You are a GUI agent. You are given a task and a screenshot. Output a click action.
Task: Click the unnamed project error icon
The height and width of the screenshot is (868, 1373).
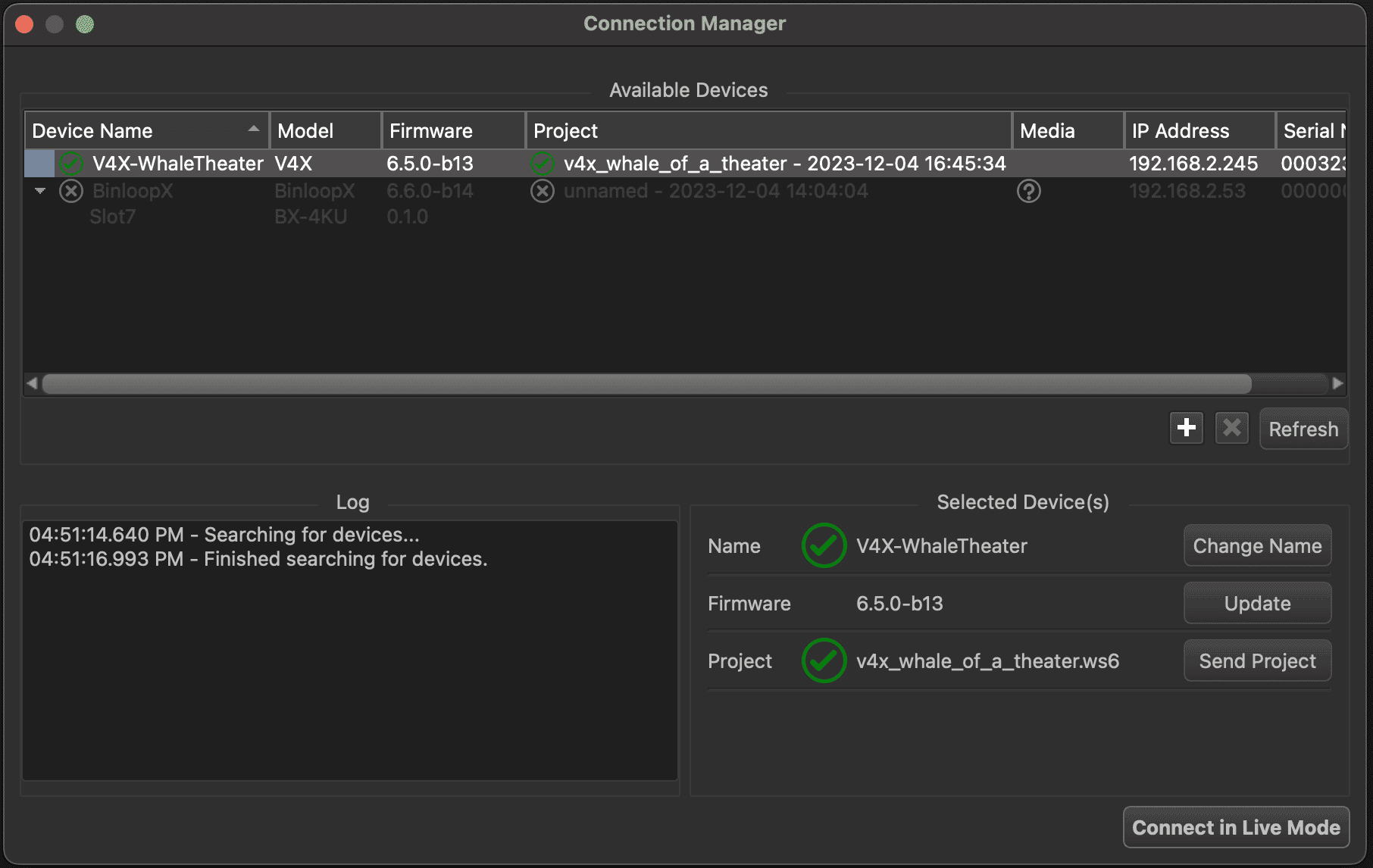542,191
